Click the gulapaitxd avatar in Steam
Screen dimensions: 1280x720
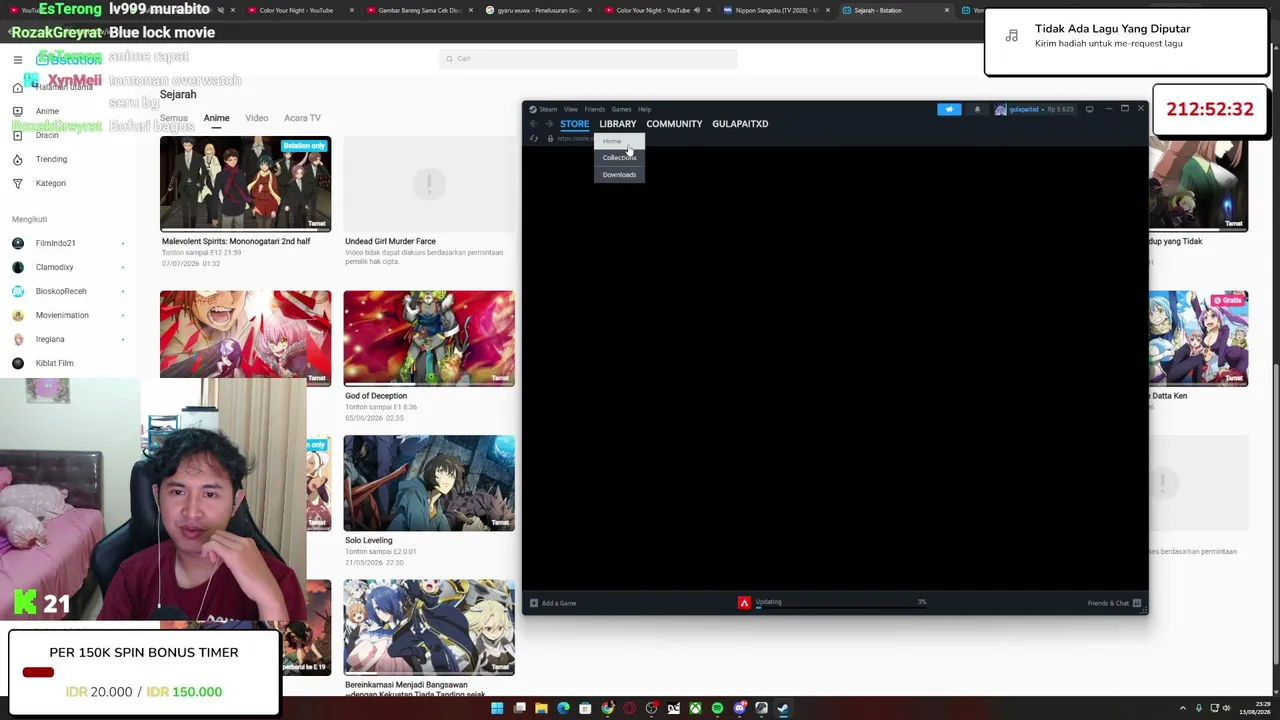click(1001, 109)
